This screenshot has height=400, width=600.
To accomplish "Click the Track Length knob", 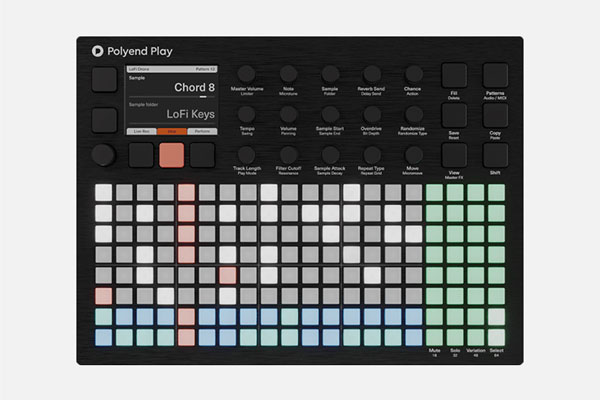I will point(246,155).
